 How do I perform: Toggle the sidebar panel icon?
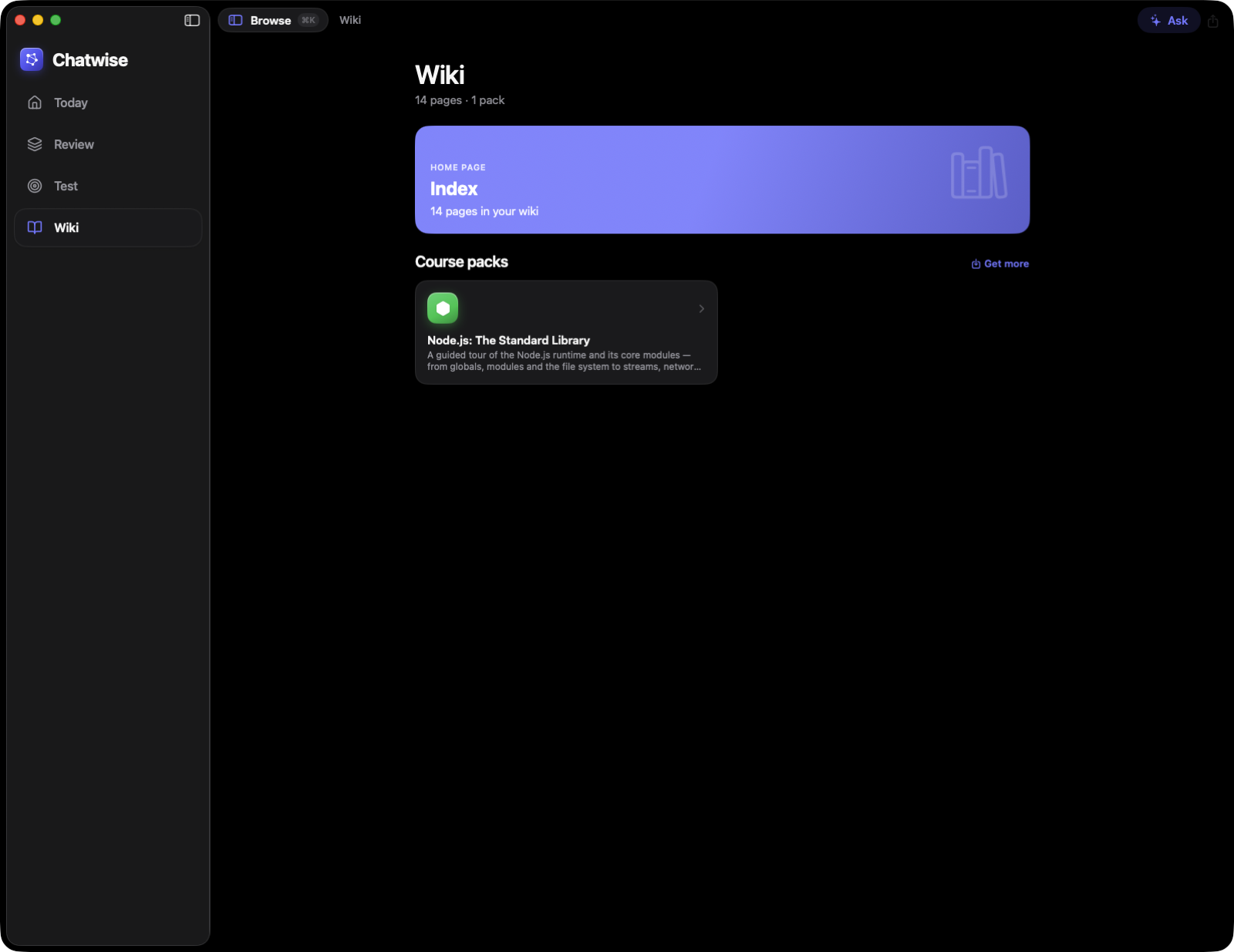192,20
